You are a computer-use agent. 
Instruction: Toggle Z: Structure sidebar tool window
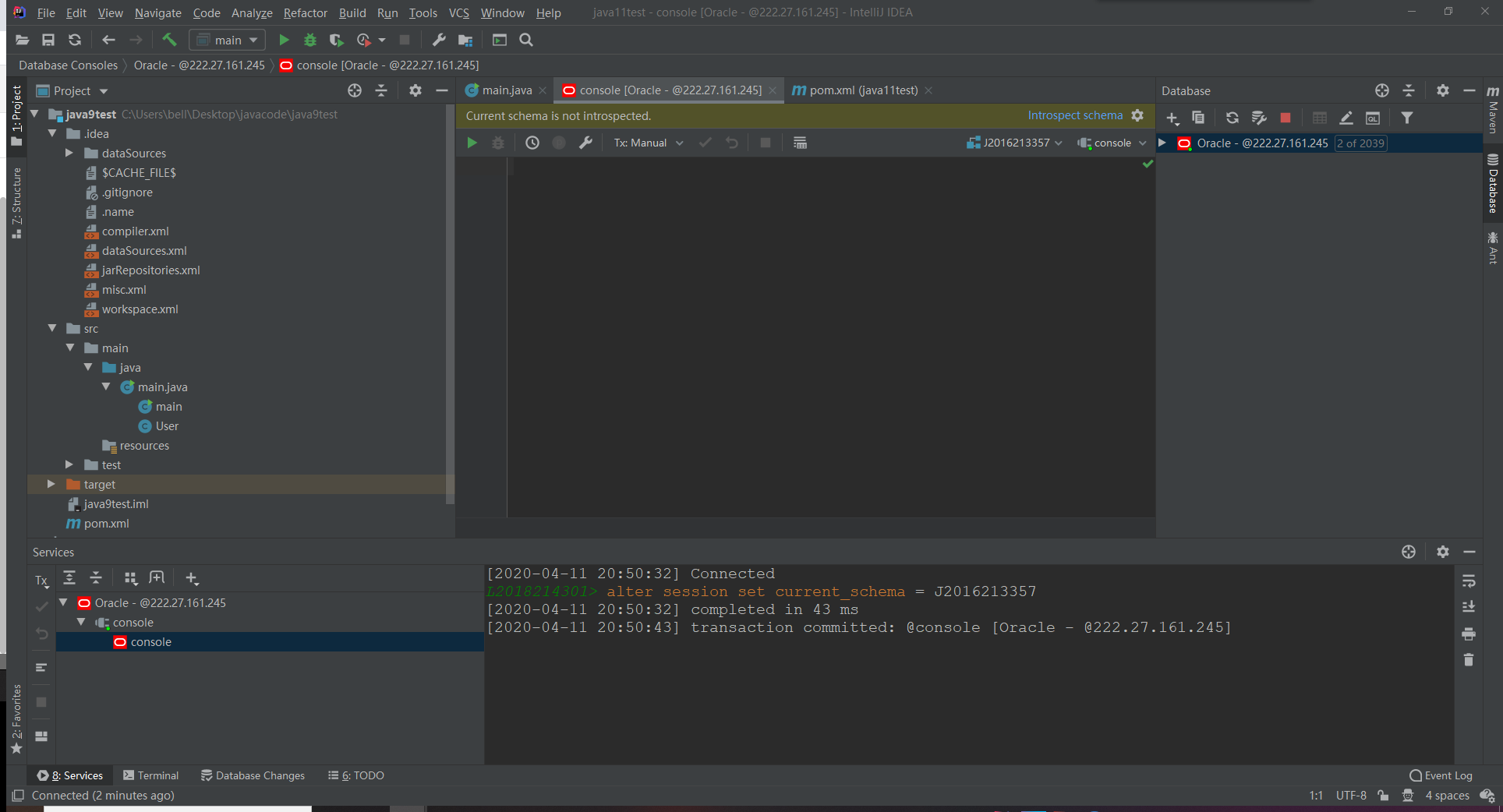point(16,203)
